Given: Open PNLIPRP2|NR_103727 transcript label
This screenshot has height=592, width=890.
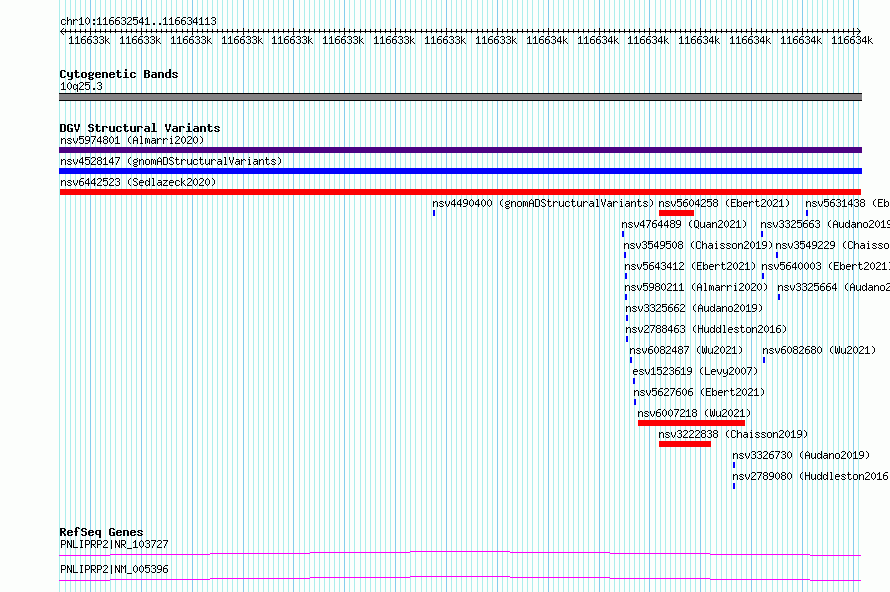Looking at the screenshot, I should tap(114, 544).
